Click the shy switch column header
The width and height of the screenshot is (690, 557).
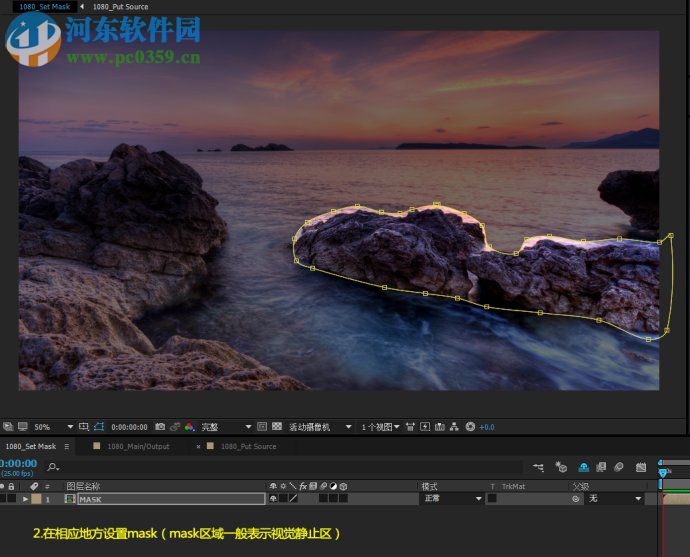(x=273, y=486)
